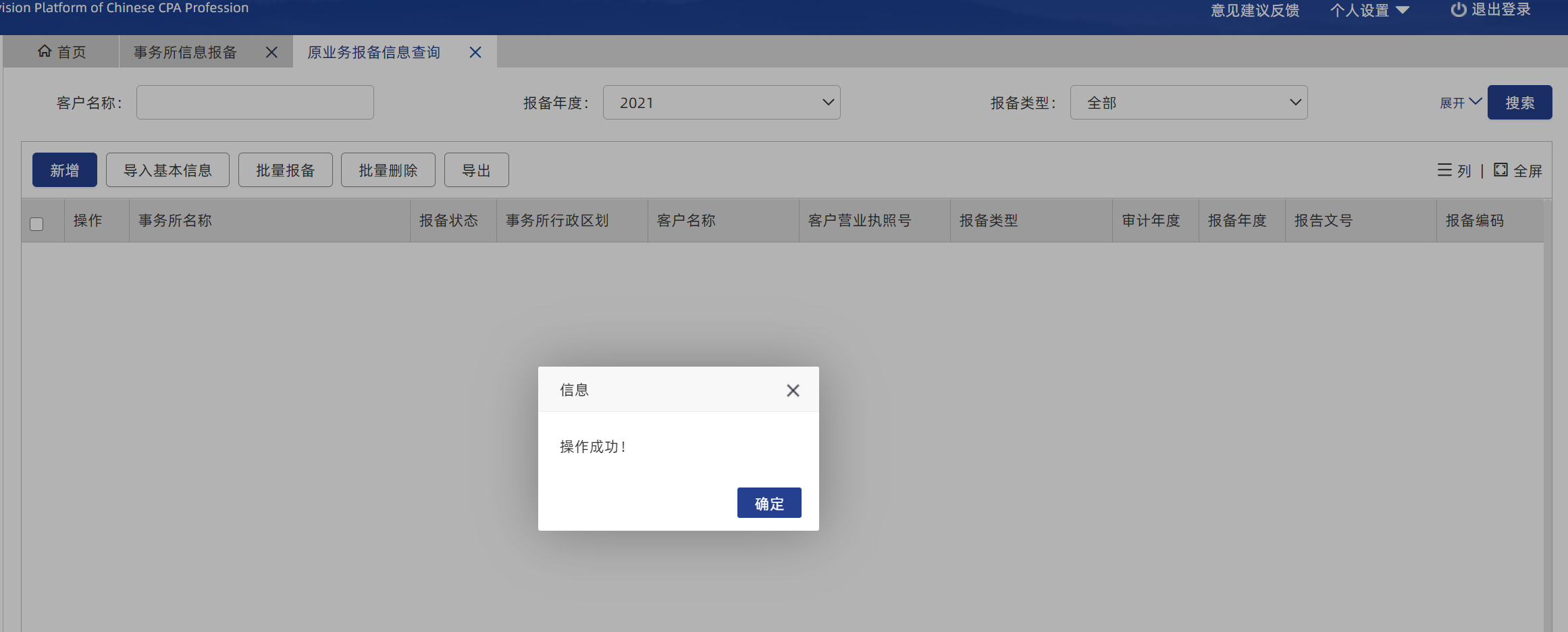Toggle the select-all checkbox in table header
The width and height of the screenshot is (1568, 632).
36,223
